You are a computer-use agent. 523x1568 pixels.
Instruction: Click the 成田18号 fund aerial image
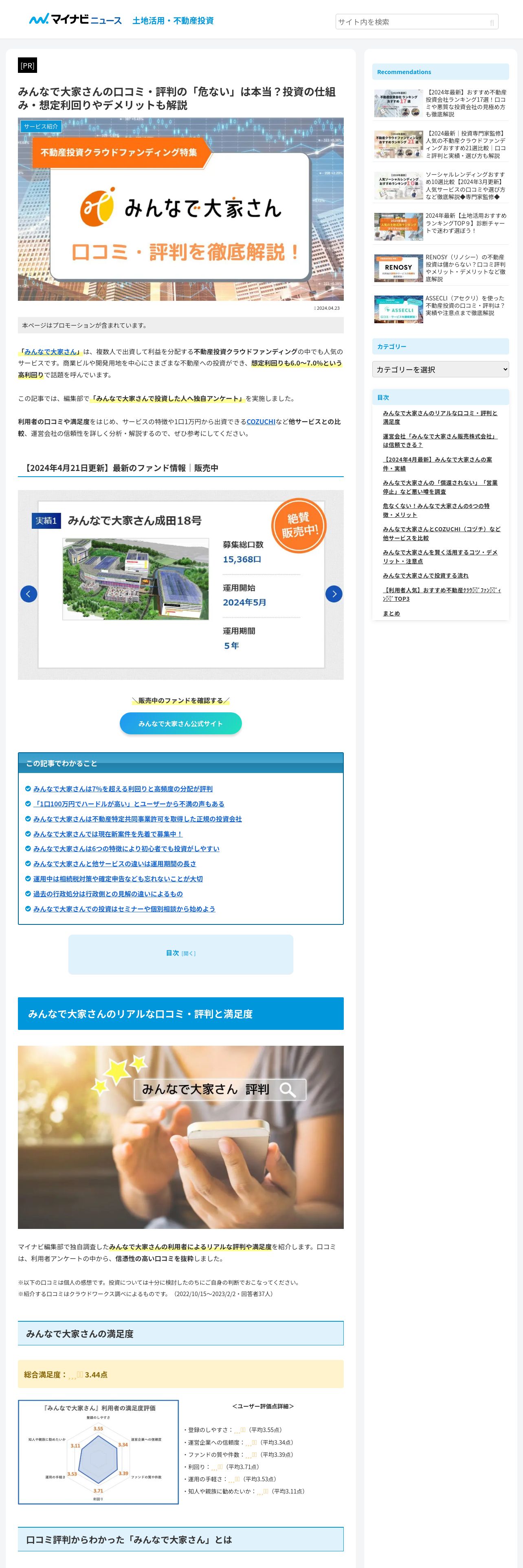coord(136,579)
